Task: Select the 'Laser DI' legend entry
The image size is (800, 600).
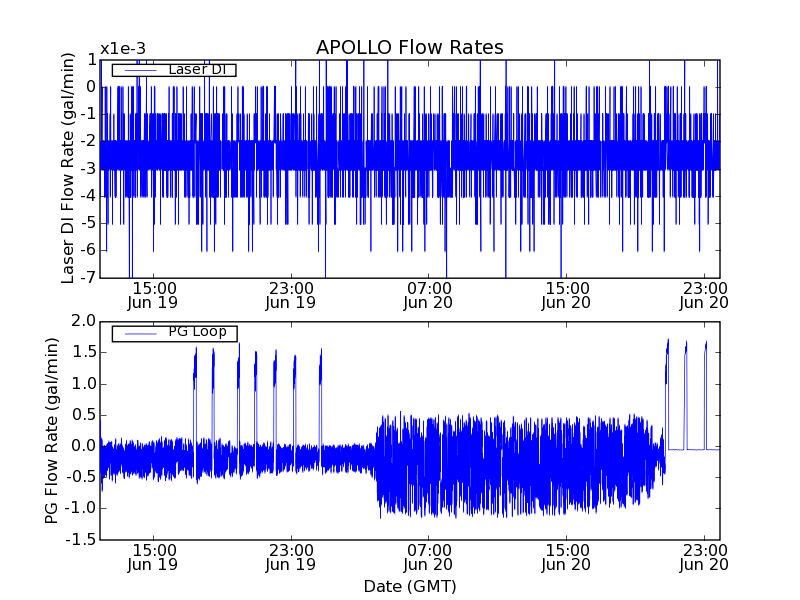Action: [174, 70]
